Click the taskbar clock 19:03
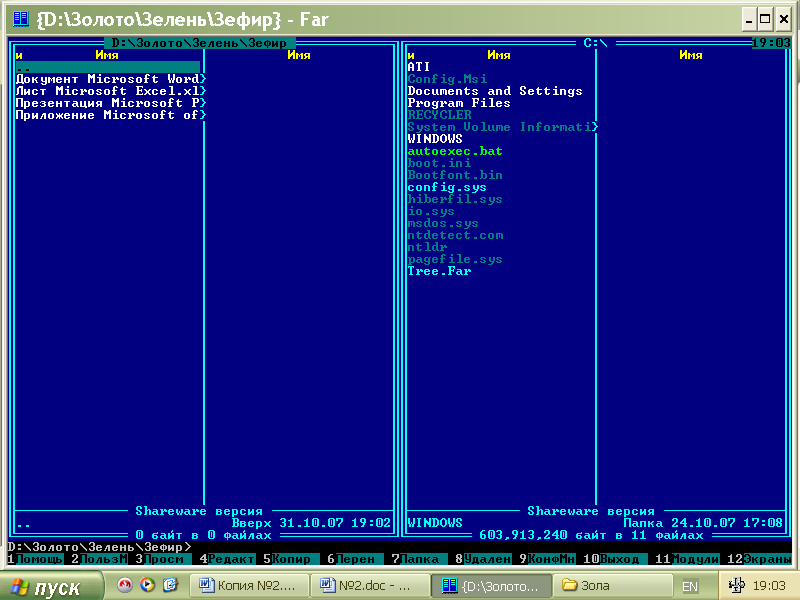Viewport: 800px width, 600px height. pyautogui.click(x=769, y=586)
